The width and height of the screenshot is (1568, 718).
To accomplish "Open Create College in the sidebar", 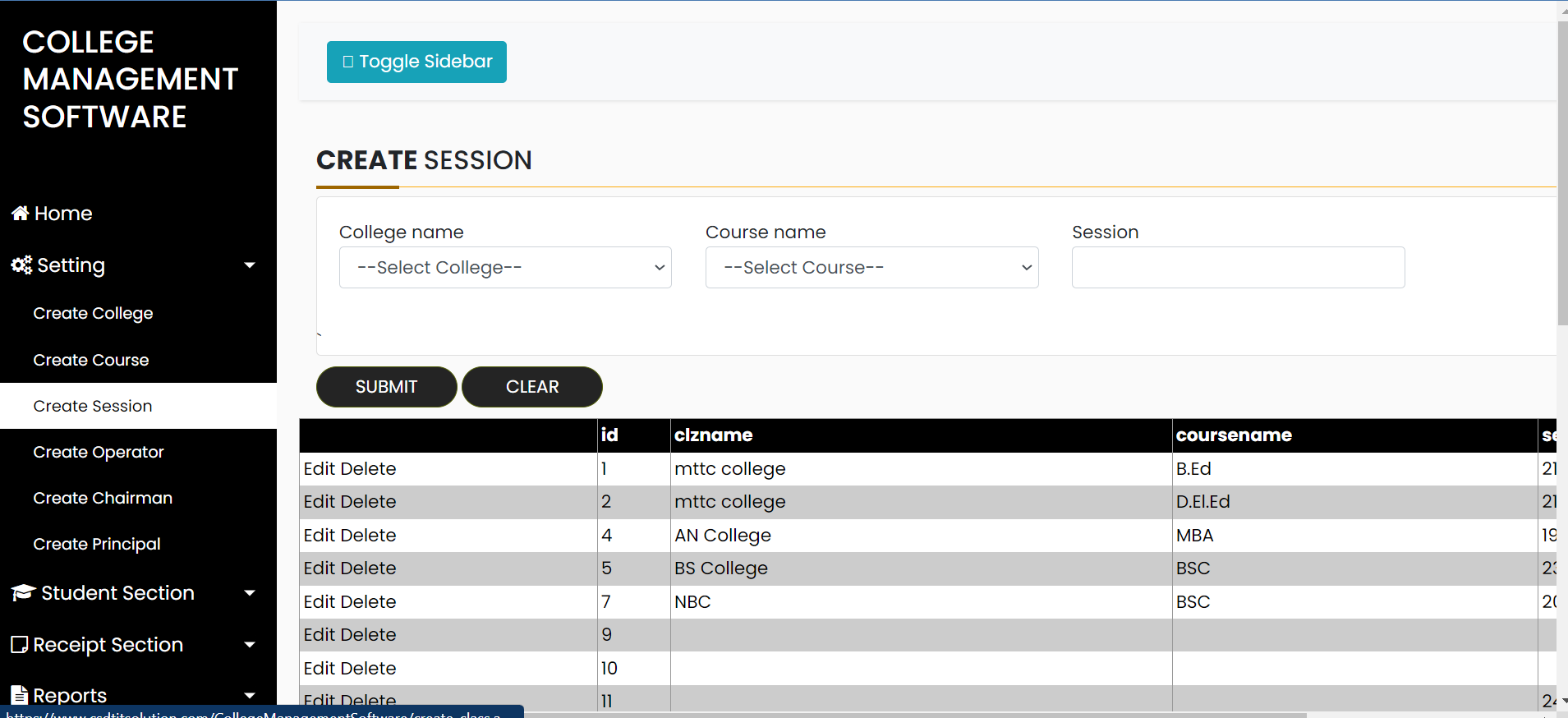I will click(93, 314).
